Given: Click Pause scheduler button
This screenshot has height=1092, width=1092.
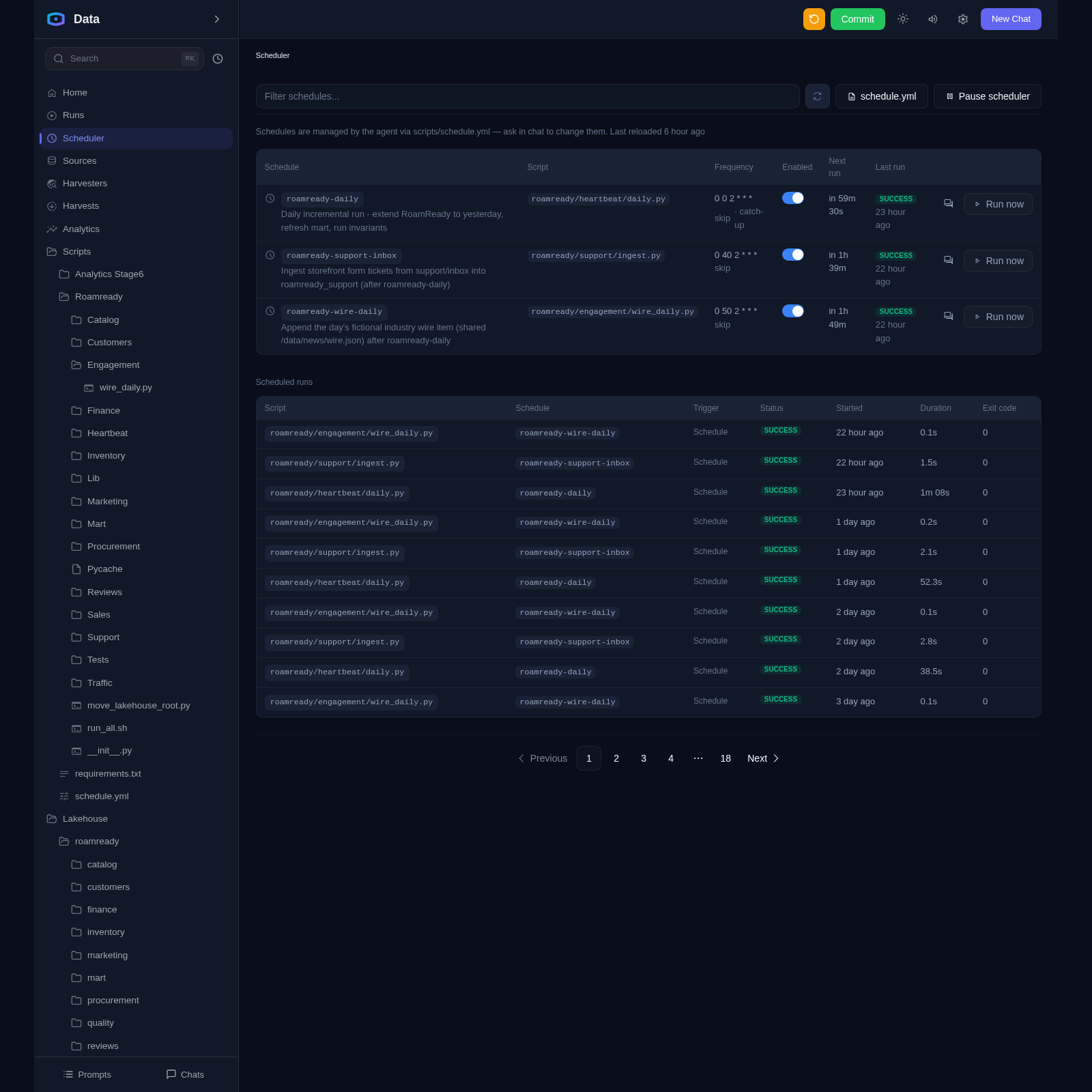Looking at the screenshot, I should click(x=988, y=96).
